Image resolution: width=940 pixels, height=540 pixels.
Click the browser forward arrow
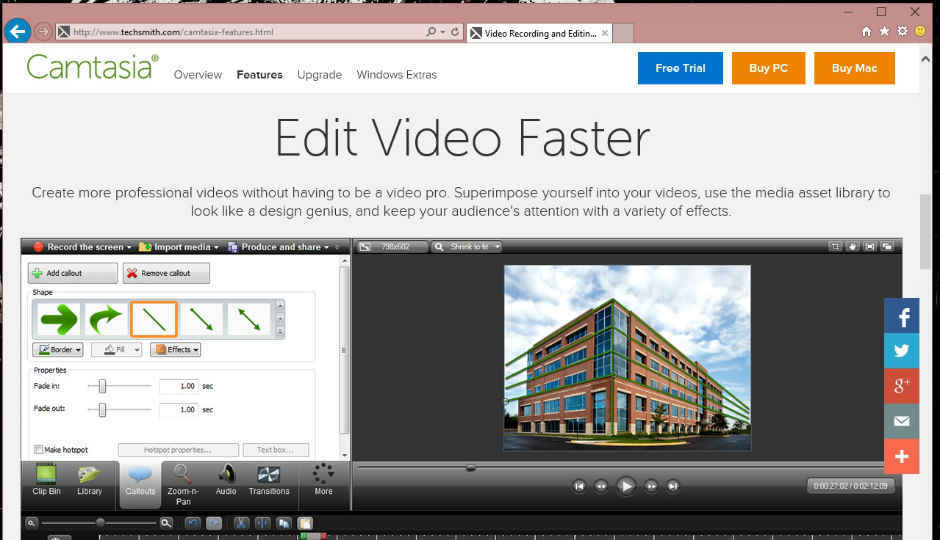click(43, 31)
